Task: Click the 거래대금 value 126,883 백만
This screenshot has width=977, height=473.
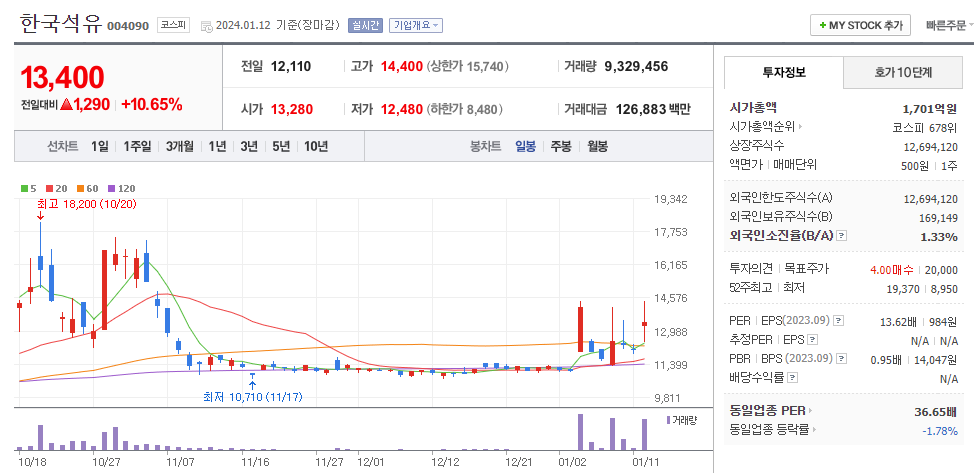Action: 653,110
